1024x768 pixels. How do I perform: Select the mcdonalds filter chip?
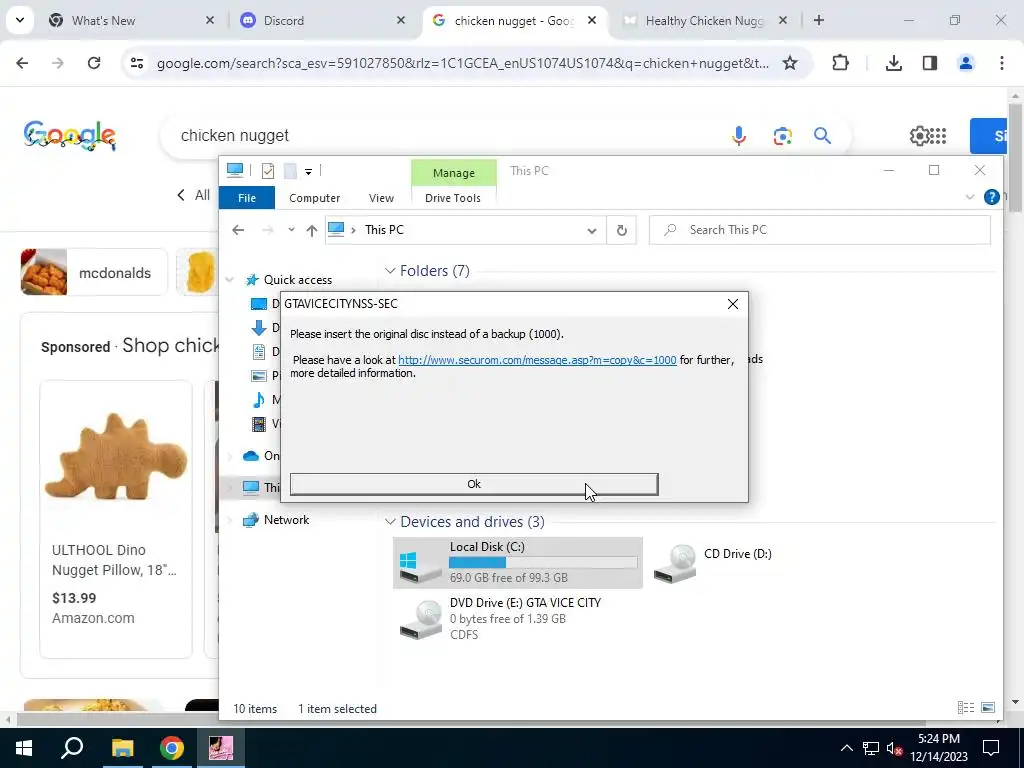point(94,272)
